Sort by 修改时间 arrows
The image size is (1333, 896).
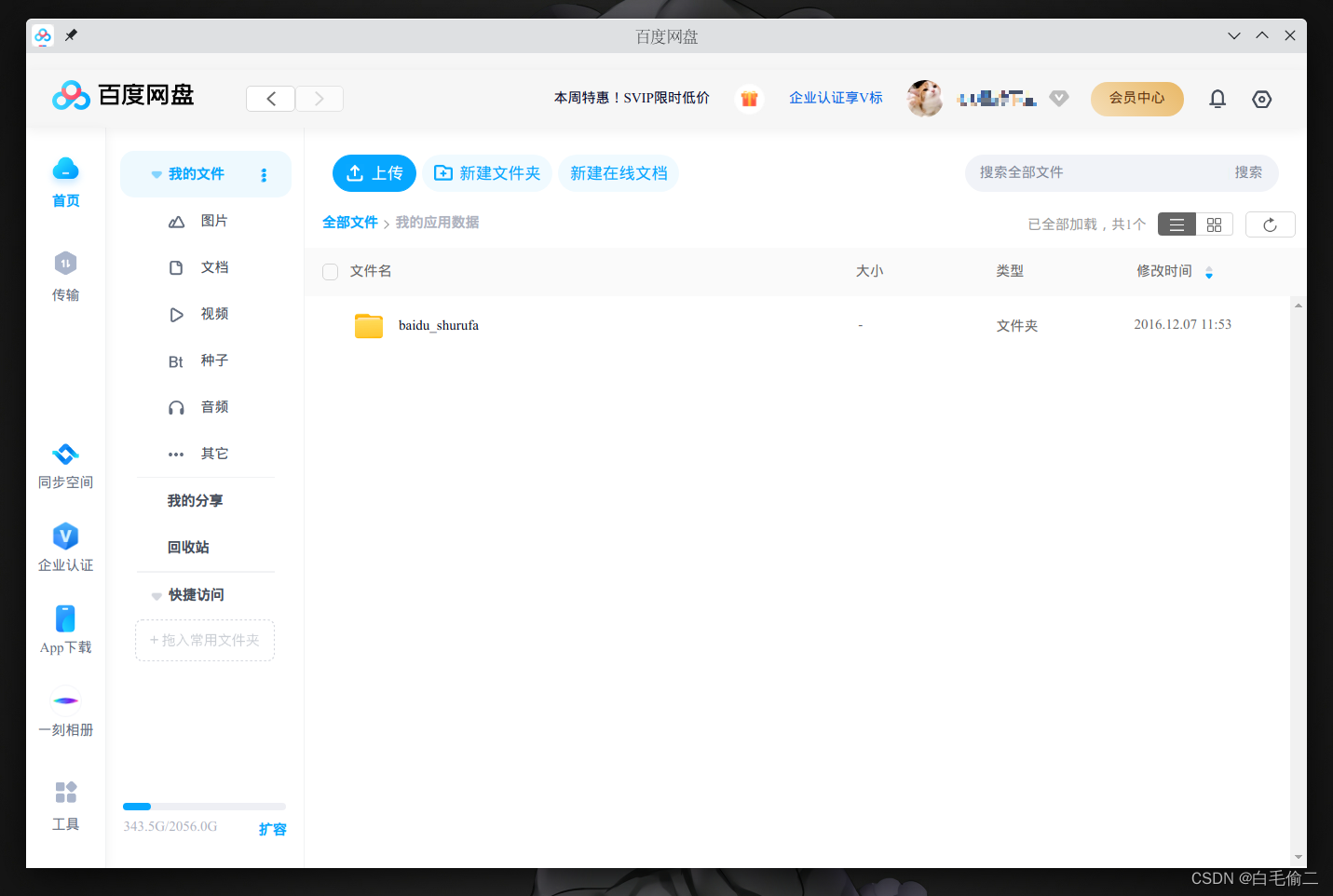(x=1209, y=272)
